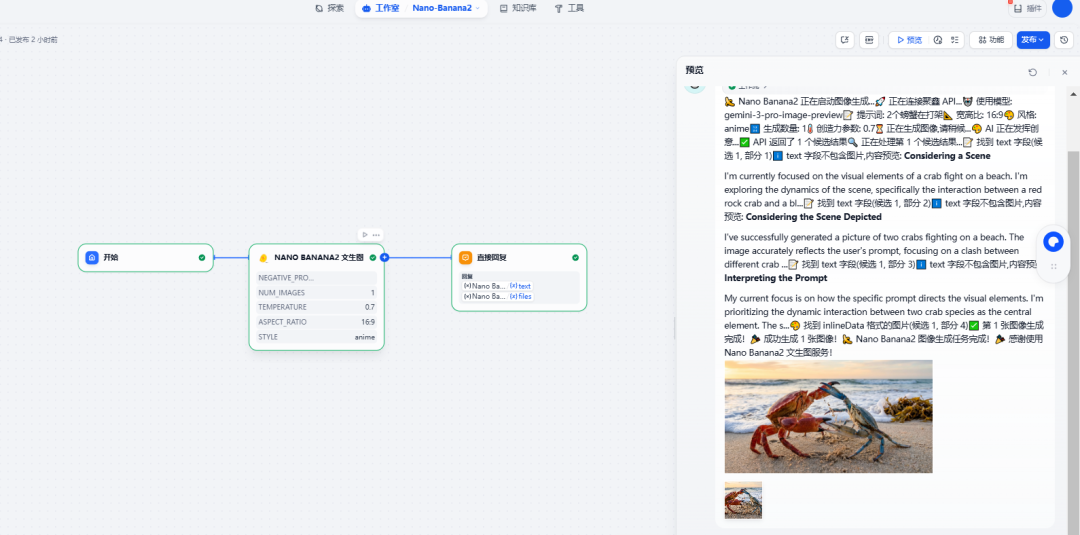The image size is (1080, 535).
Task: Click the blue plus handle on NANO BANANA2 node
Action: (384, 258)
